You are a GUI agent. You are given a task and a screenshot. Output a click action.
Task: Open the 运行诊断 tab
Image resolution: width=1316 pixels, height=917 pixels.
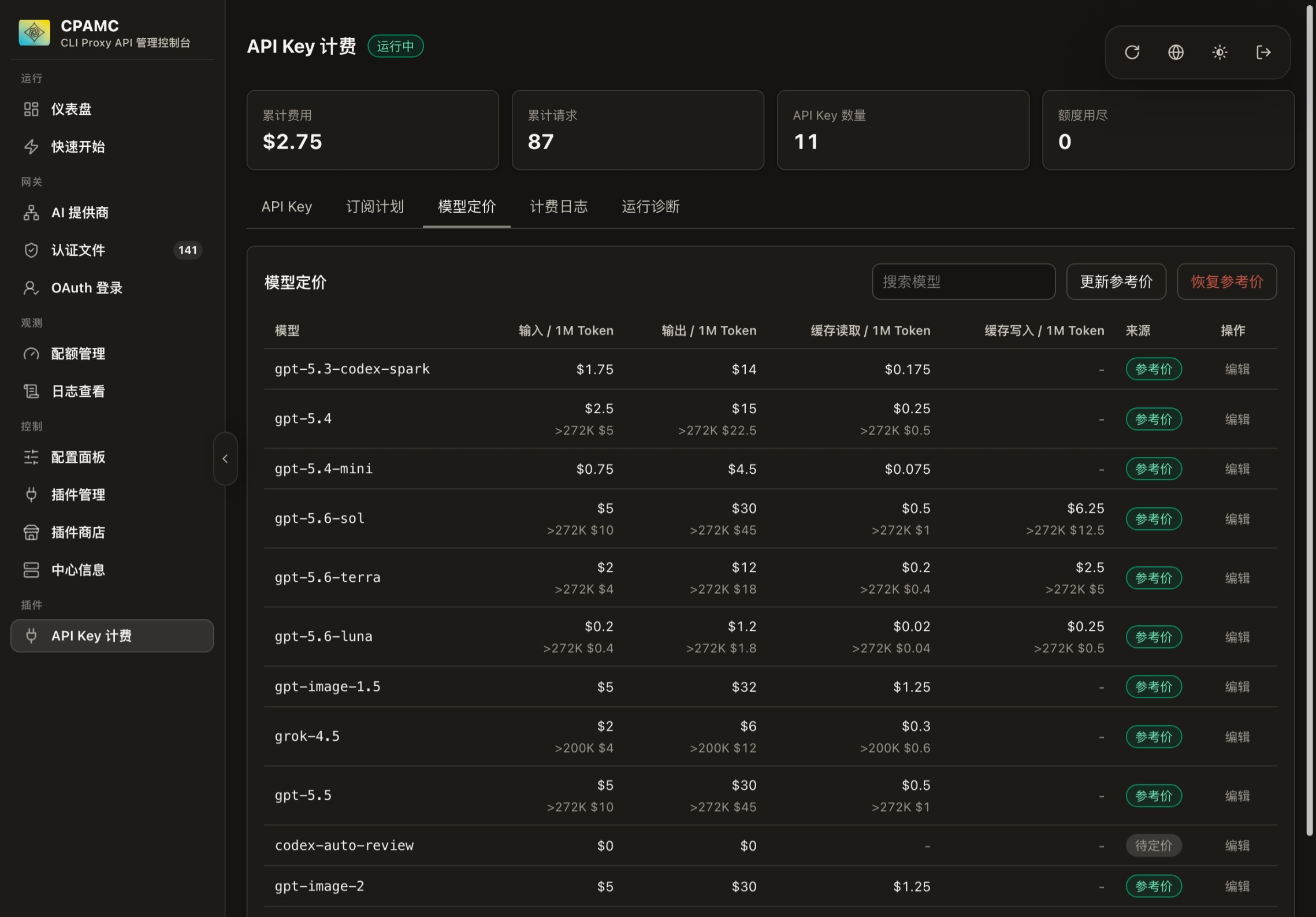(x=650, y=207)
